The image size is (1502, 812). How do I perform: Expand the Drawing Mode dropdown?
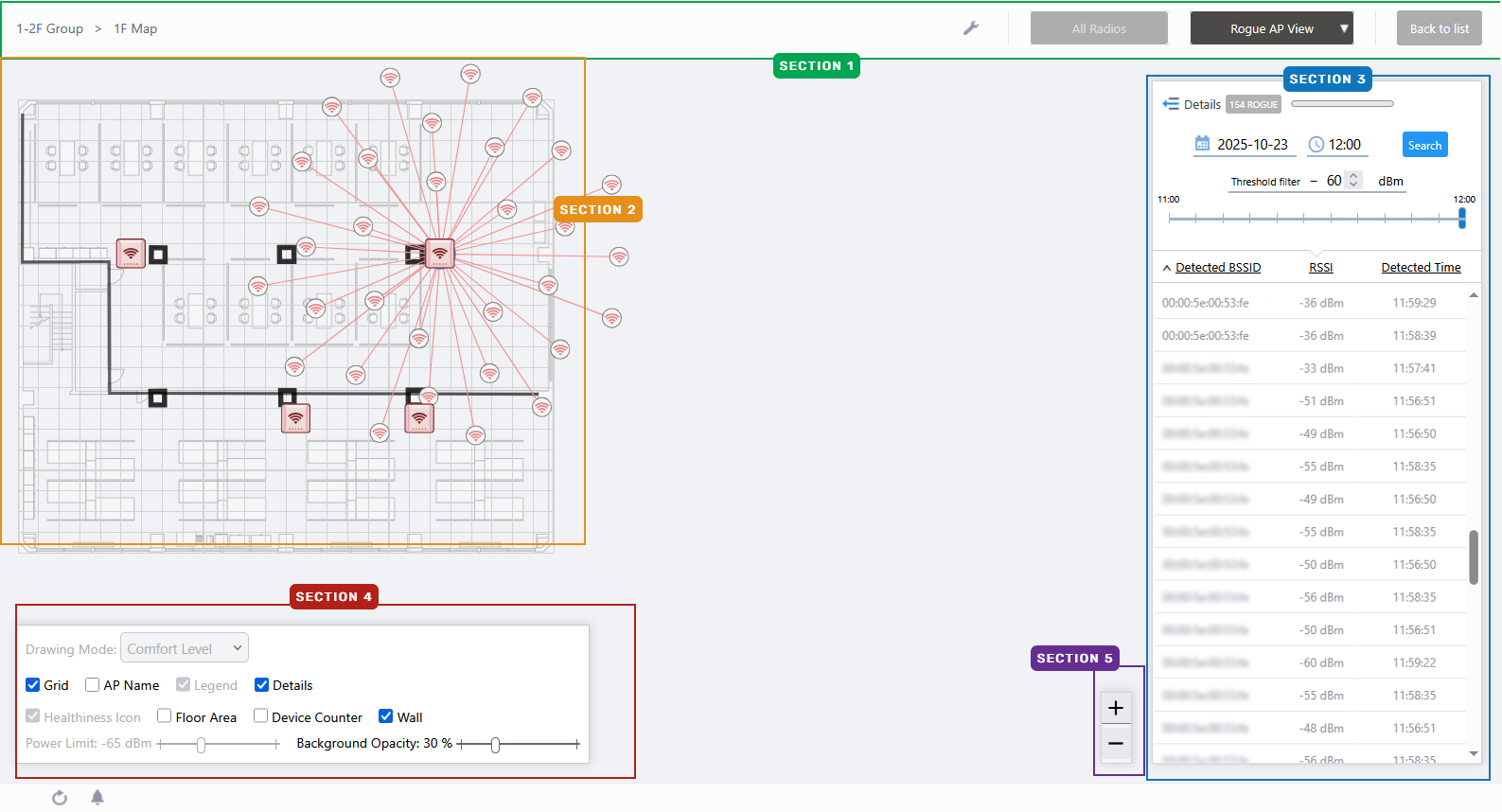[185, 648]
